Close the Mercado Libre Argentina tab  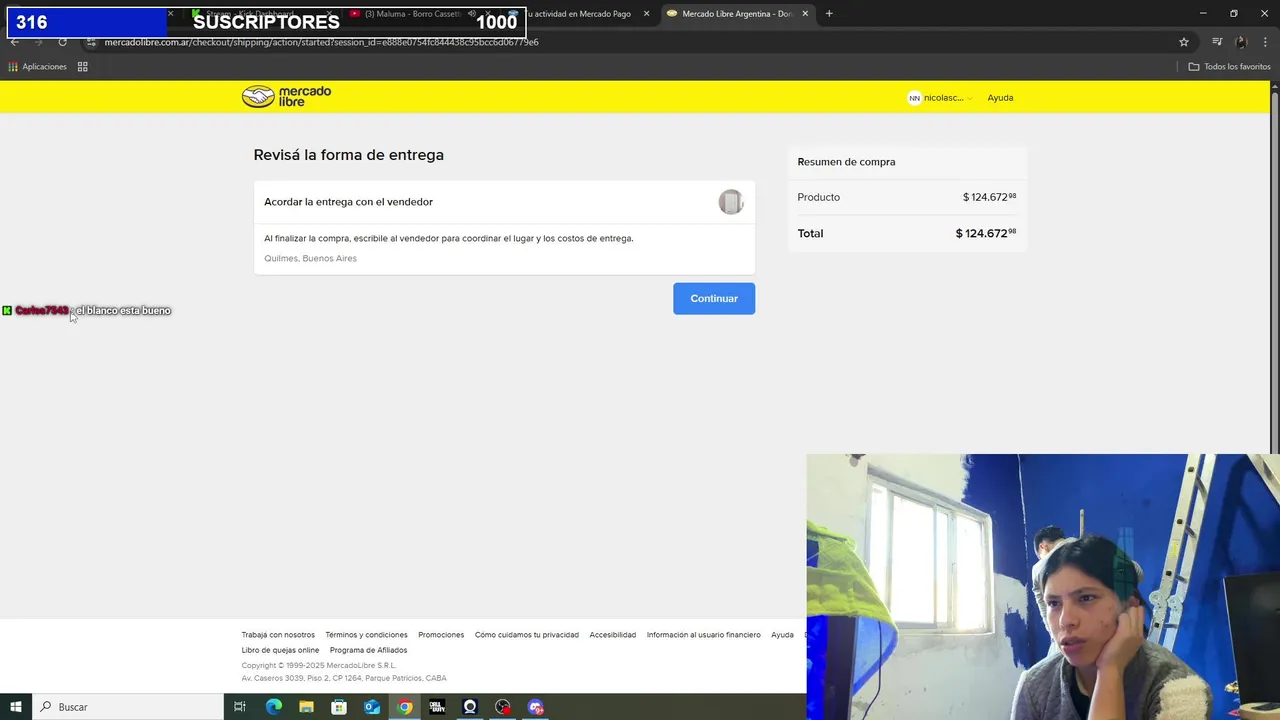(x=805, y=14)
